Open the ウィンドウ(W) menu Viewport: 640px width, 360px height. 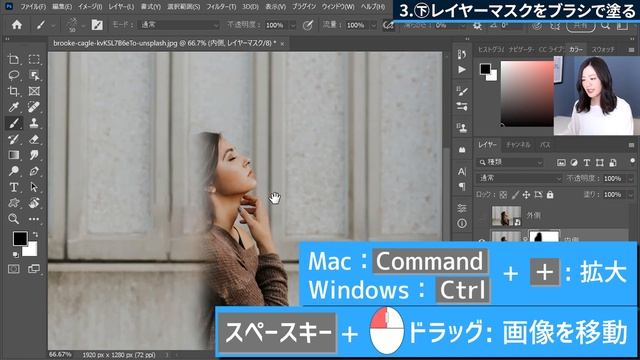pos(338,7)
